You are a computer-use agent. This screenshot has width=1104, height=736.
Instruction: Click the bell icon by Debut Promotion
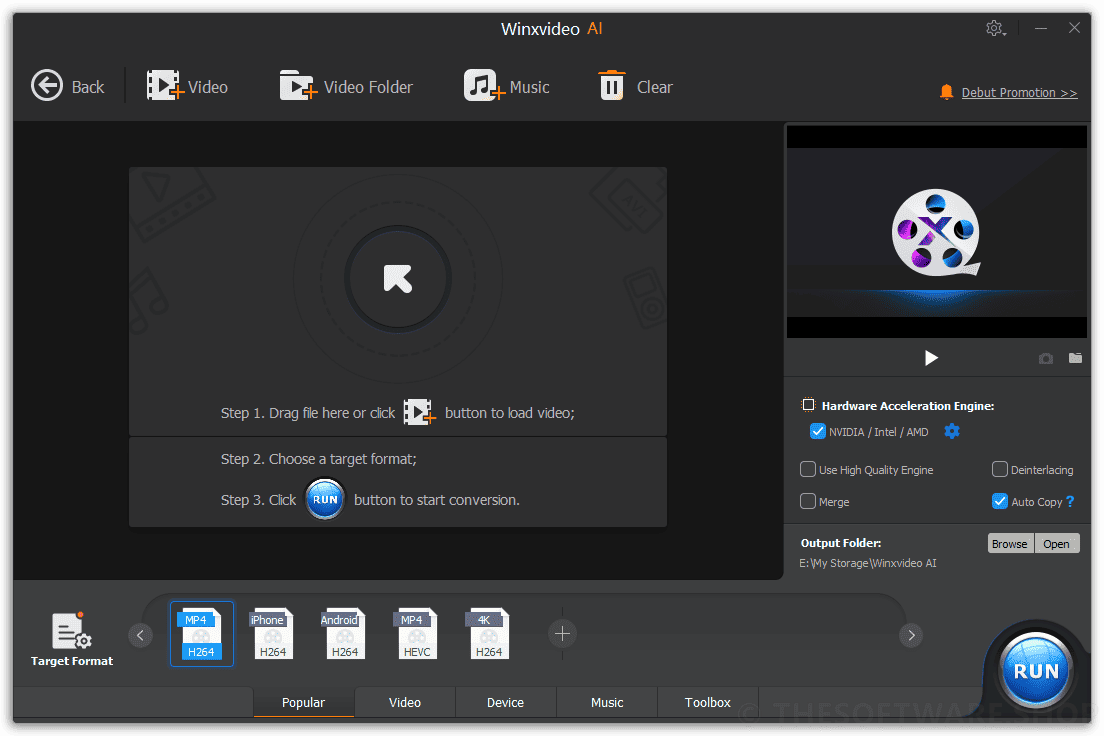(x=946, y=92)
